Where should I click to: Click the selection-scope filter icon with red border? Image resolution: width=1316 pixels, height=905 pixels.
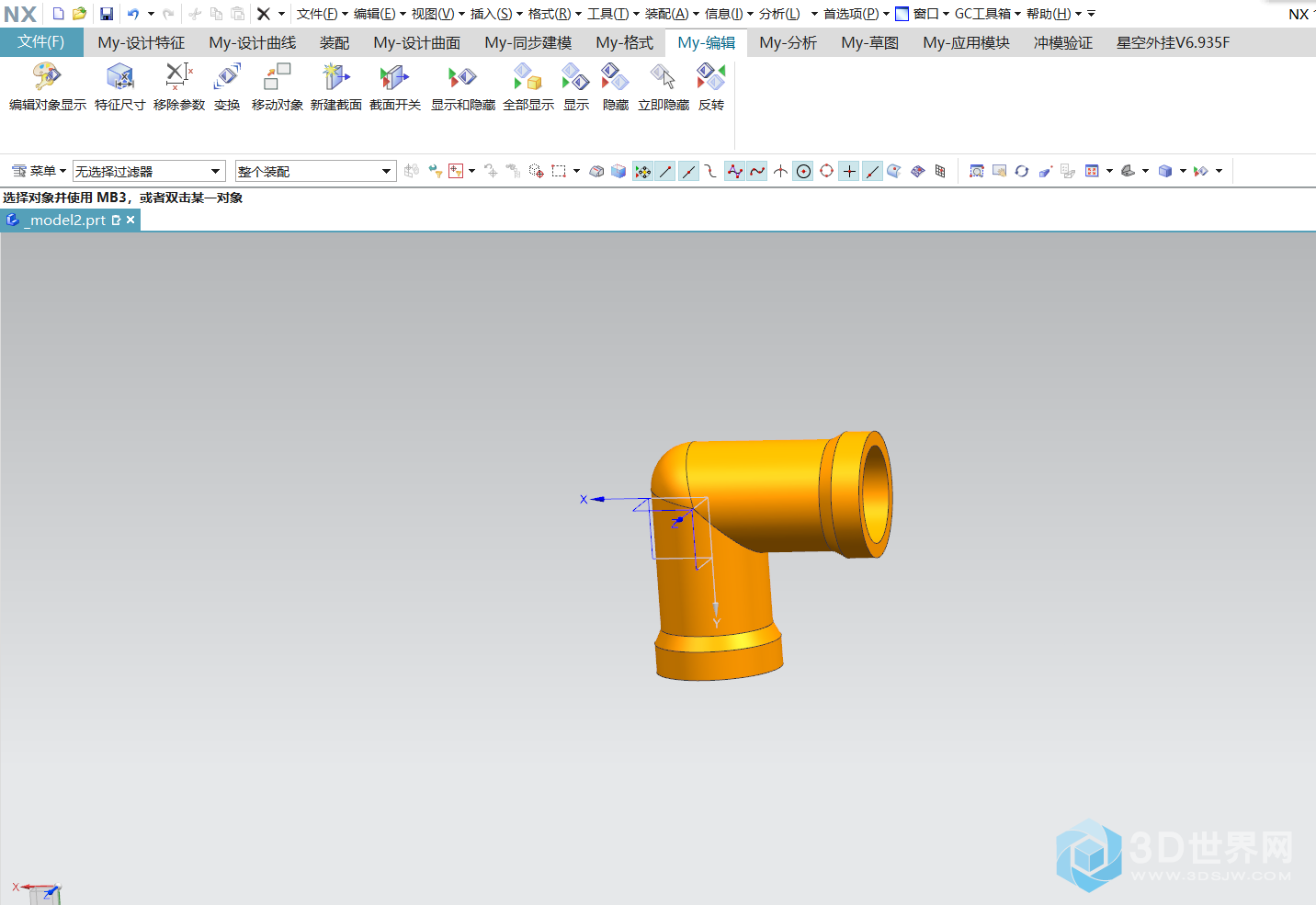pyautogui.click(x=456, y=171)
